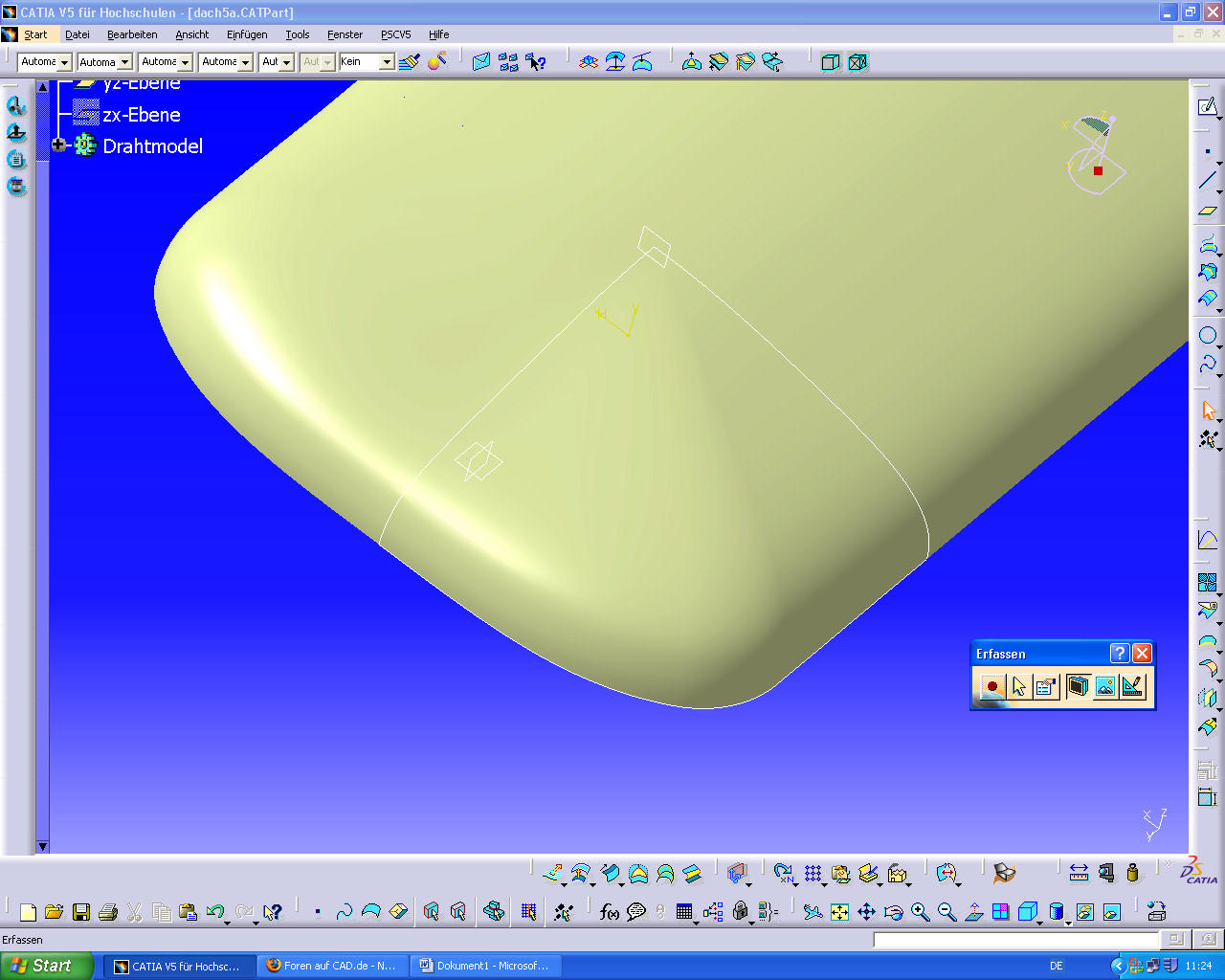The height and width of the screenshot is (980, 1225).
Task: Open help for Erfassen dialog
Action: tap(1120, 653)
